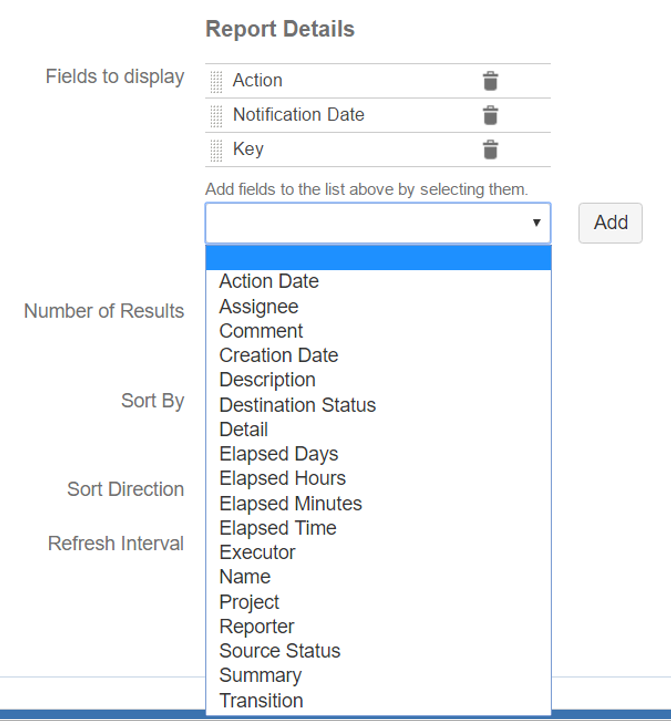Select Assignee in the dropdown list
This screenshot has width=671, height=725.
(259, 307)
